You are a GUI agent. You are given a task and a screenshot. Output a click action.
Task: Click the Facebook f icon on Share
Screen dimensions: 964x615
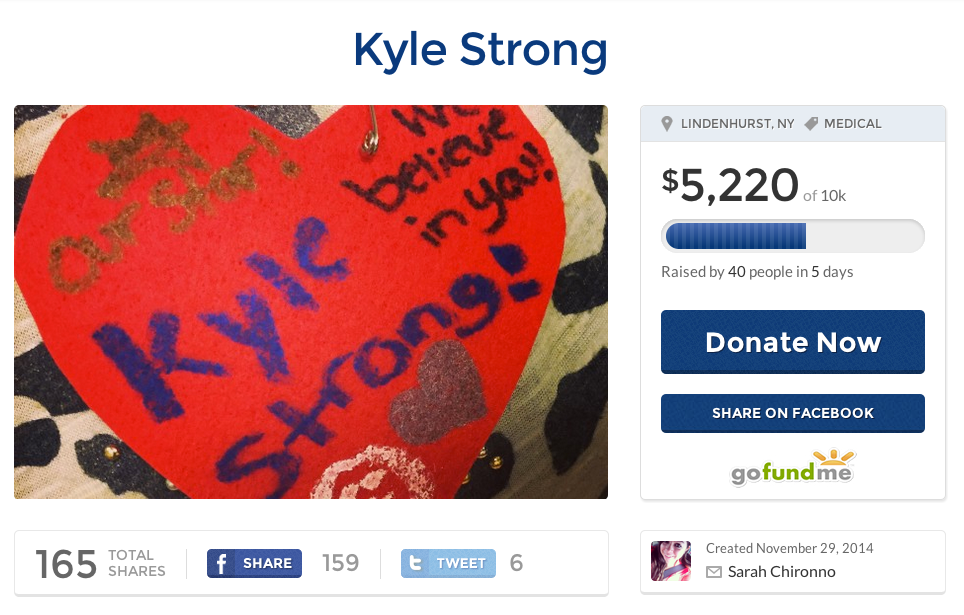click(221, 563)
